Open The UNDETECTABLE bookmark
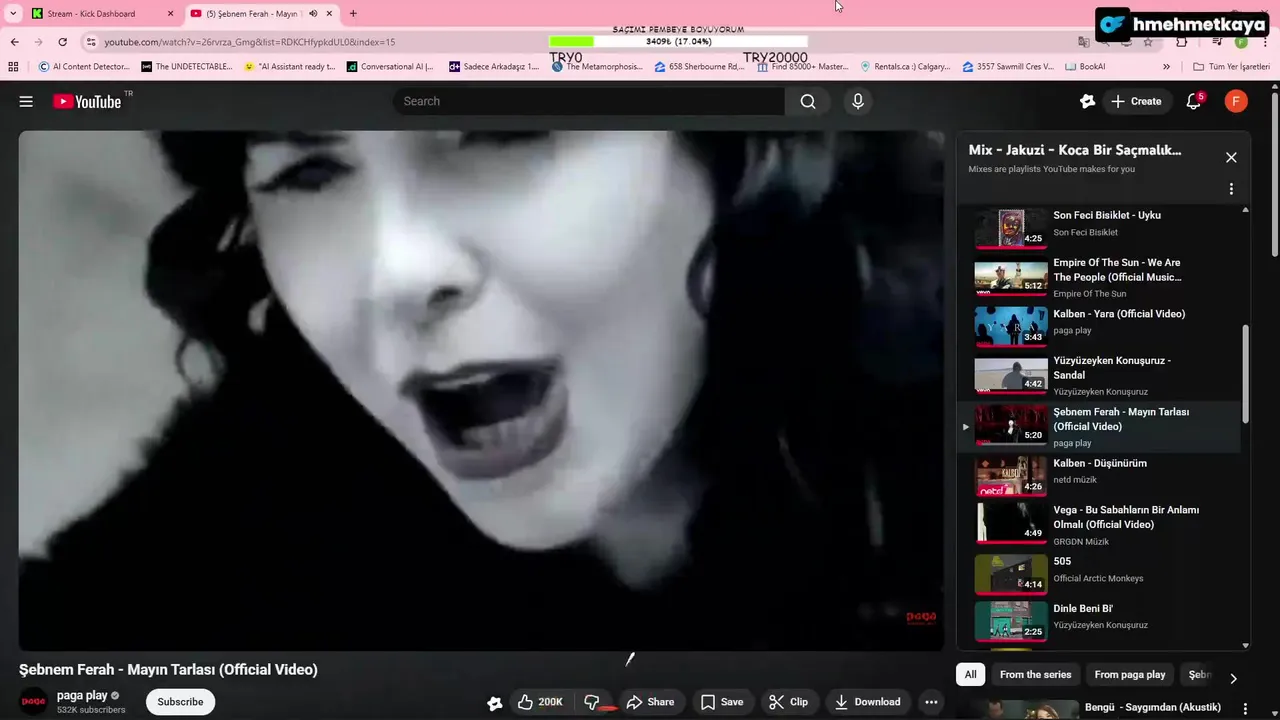 pos(186,66)
